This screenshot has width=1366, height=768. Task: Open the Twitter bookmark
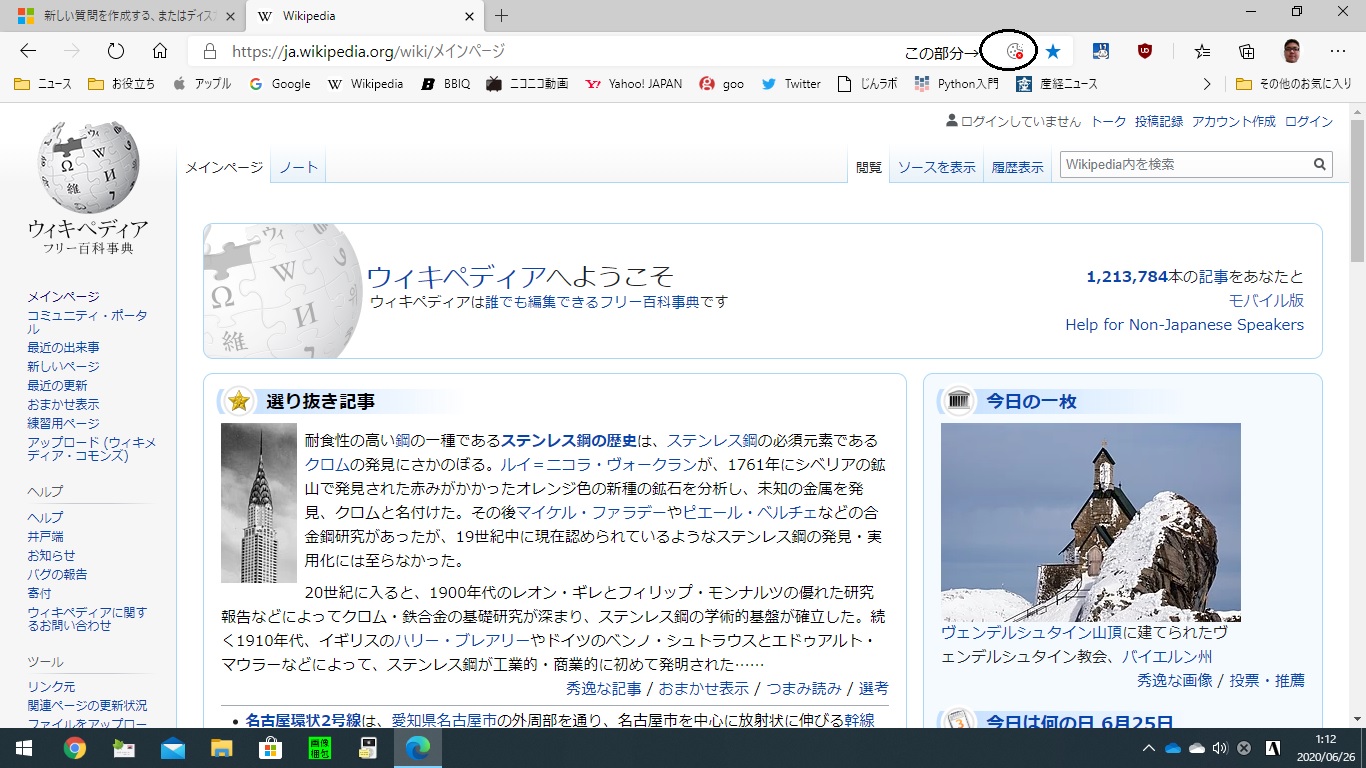[791, 84]
